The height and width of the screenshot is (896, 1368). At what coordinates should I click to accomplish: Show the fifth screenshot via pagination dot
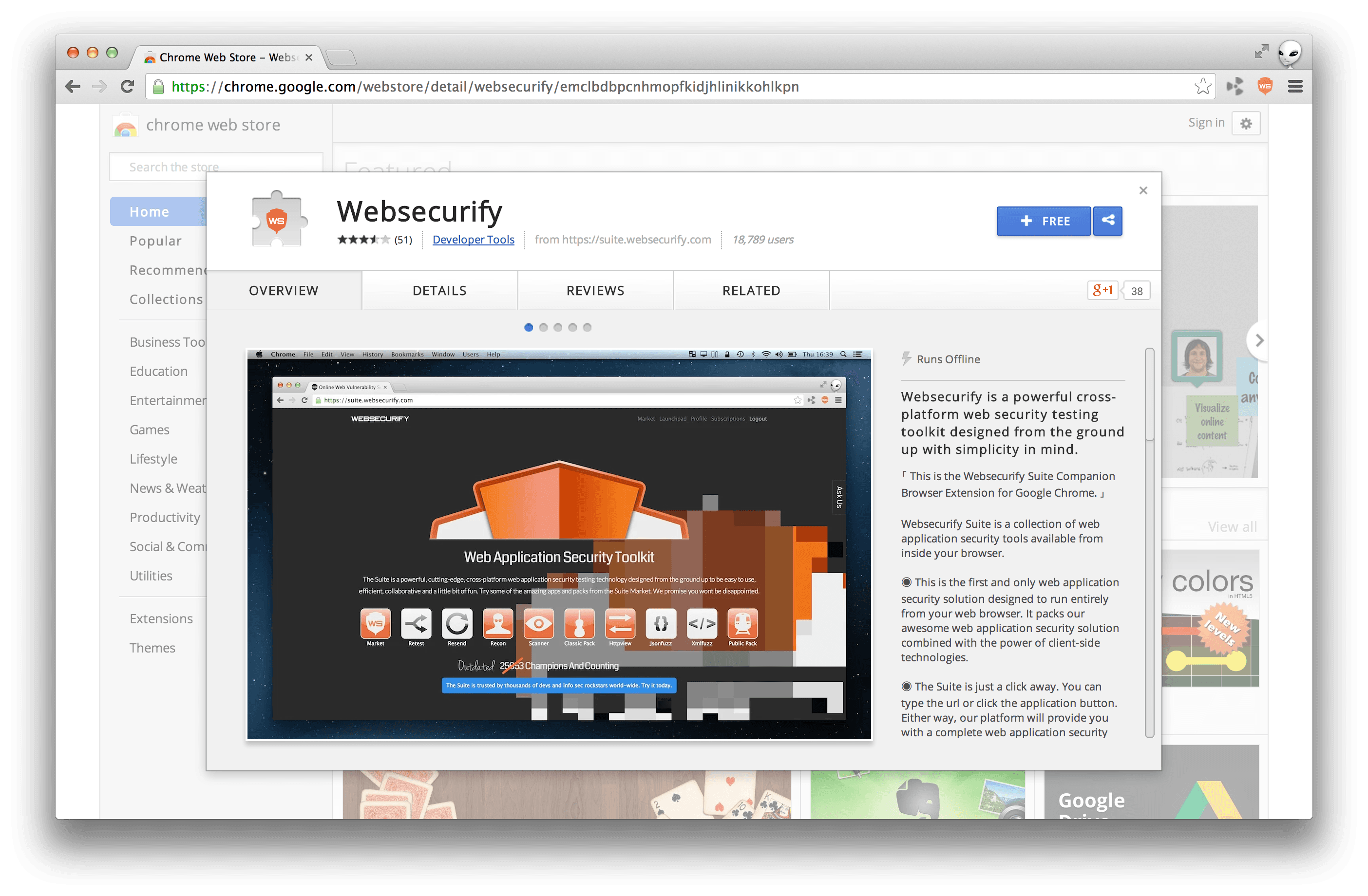(587, 327)
